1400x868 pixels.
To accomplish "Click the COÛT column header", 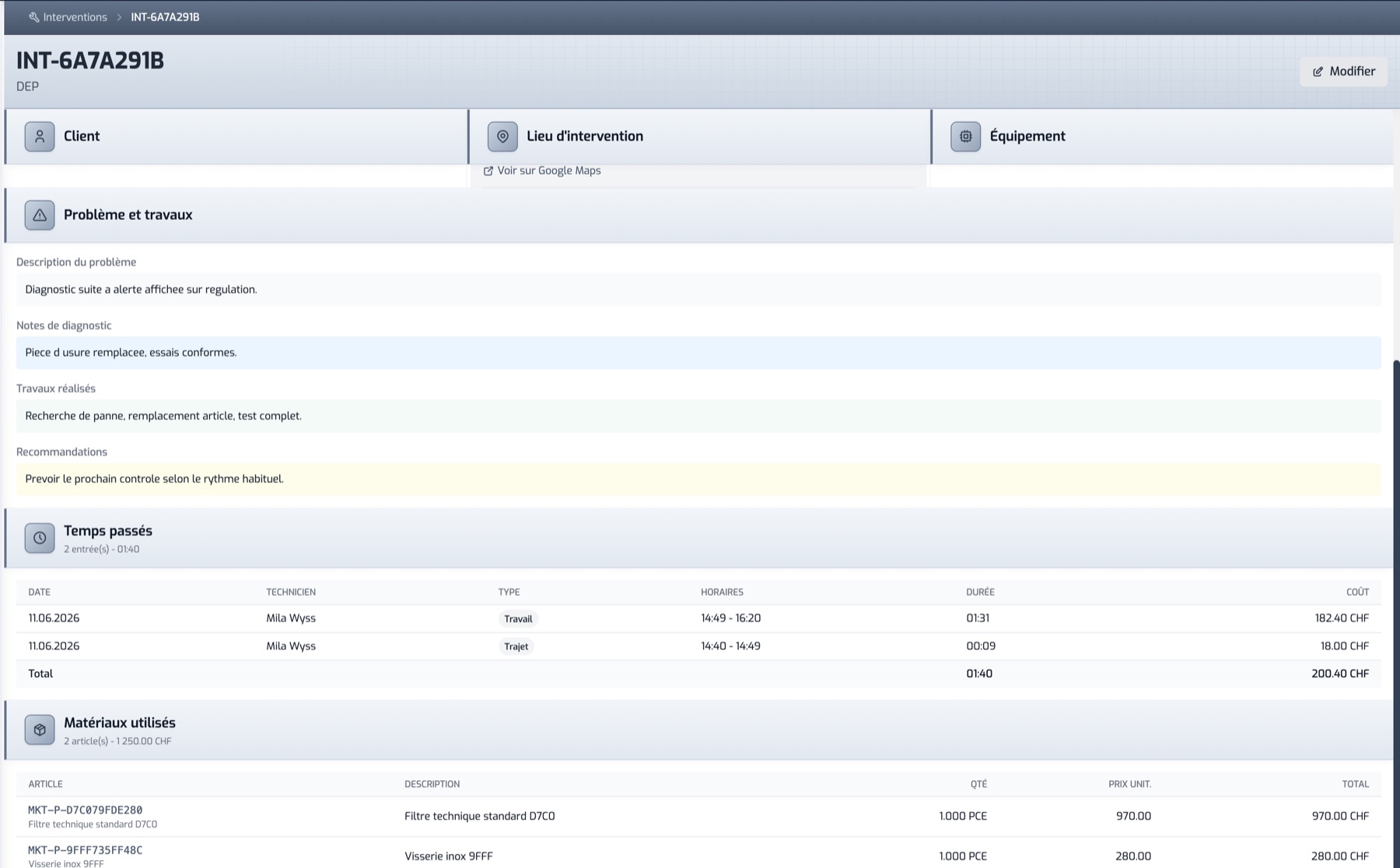I will tap(1357, 592).
